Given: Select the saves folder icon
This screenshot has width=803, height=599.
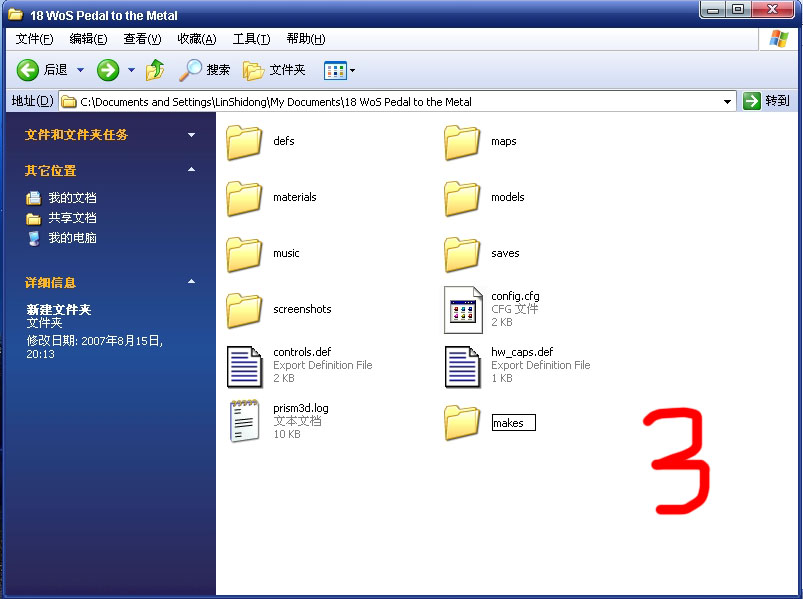Looking at the screenshot, I should click(462, 254).
